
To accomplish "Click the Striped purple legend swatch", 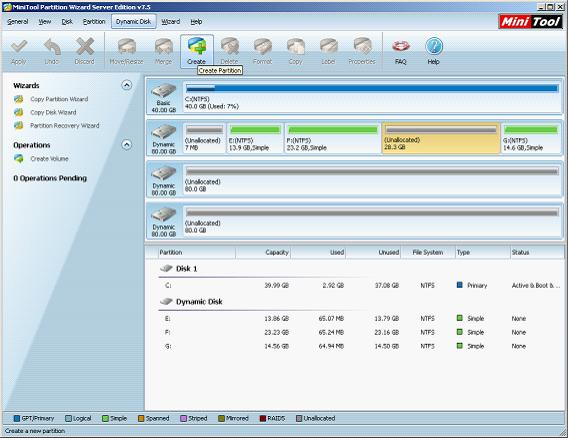I will pos(183,418).
